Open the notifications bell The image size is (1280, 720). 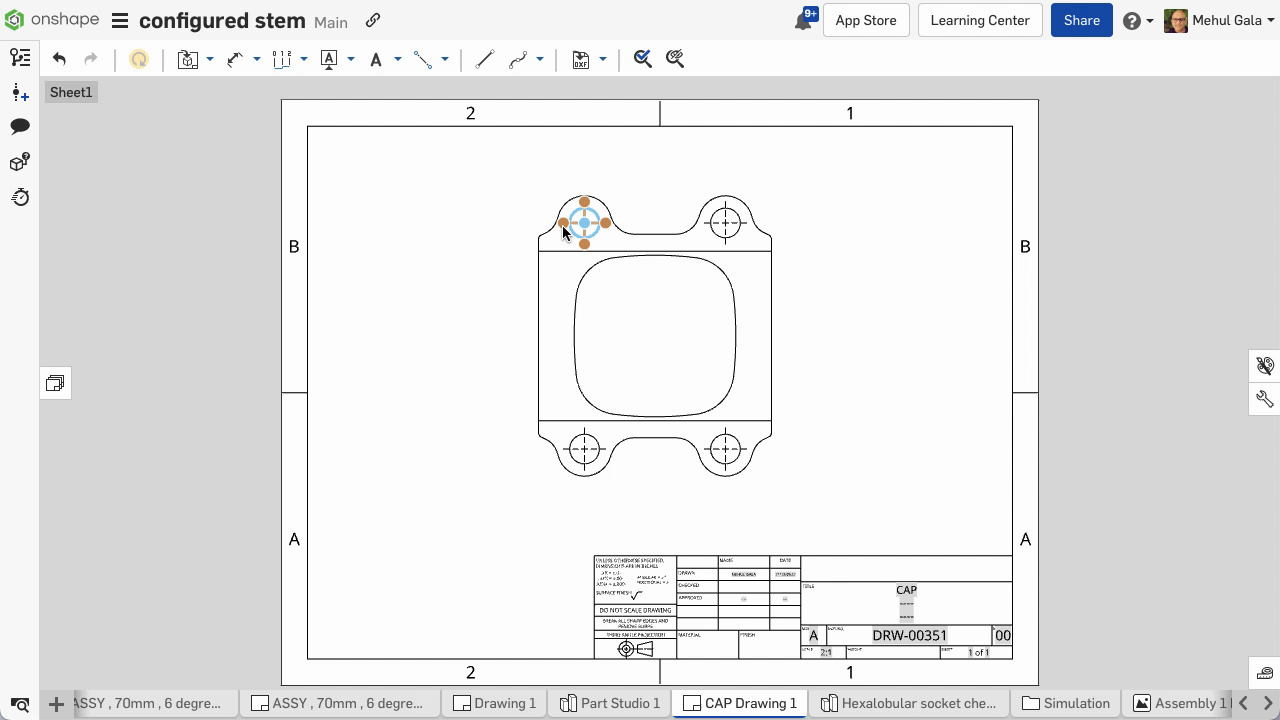pos(803,21)
